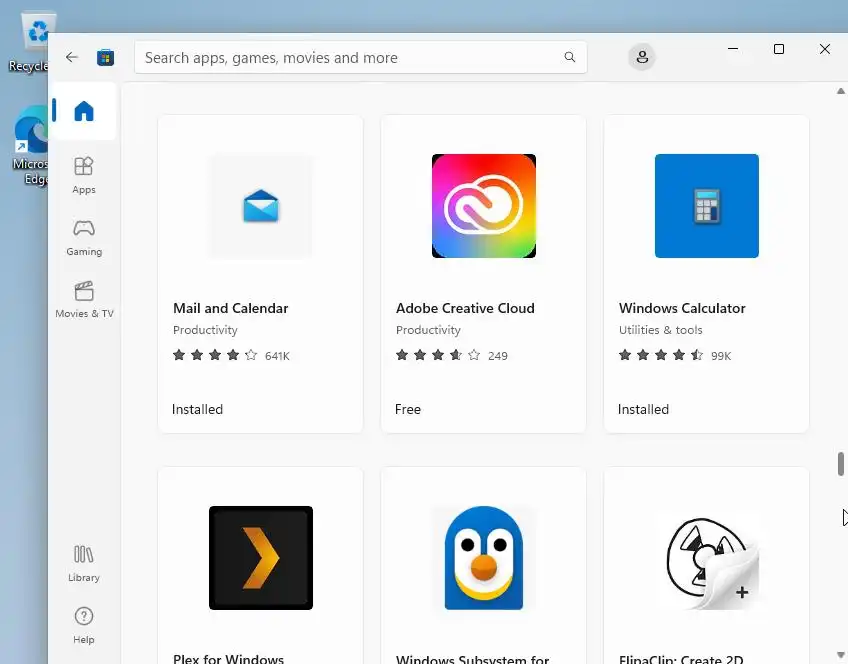848x664 pixels.
Task: Open the Apps section in sidebar
Action: coord(84,175)
